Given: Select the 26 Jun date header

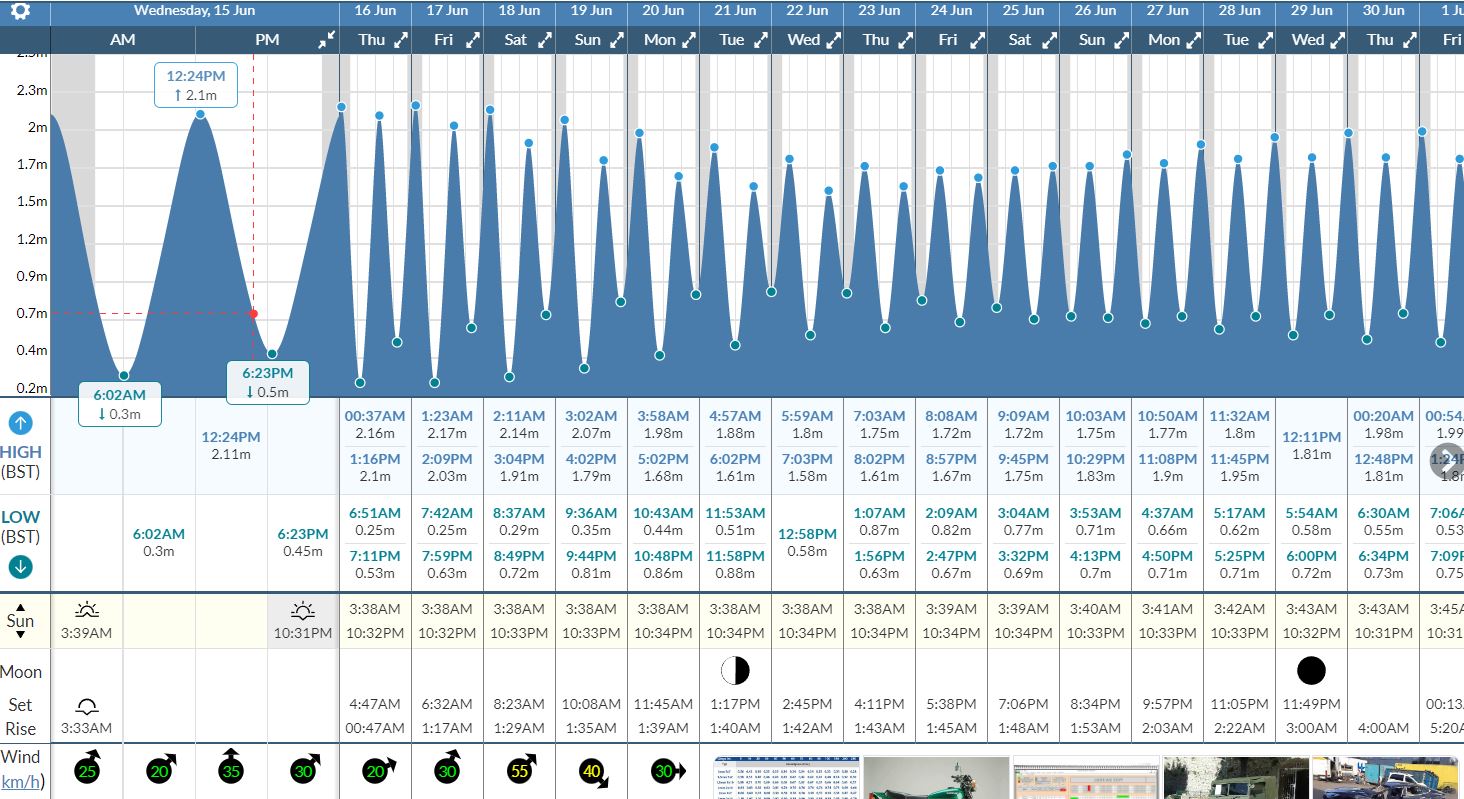Looking at the screenshot, I should pyautogui.click(x=1095, y=11).
